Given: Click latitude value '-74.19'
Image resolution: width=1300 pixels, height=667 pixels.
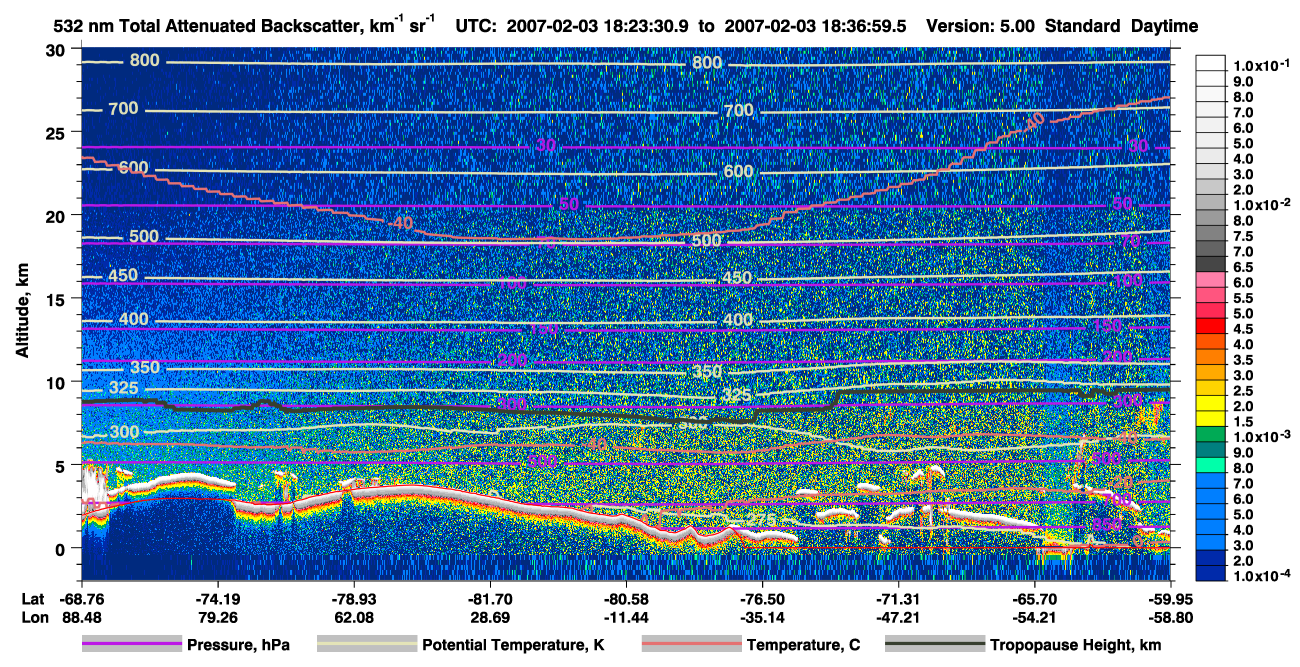Looking at the screenshot, I should pyautogui.click(x=216, y=599).
